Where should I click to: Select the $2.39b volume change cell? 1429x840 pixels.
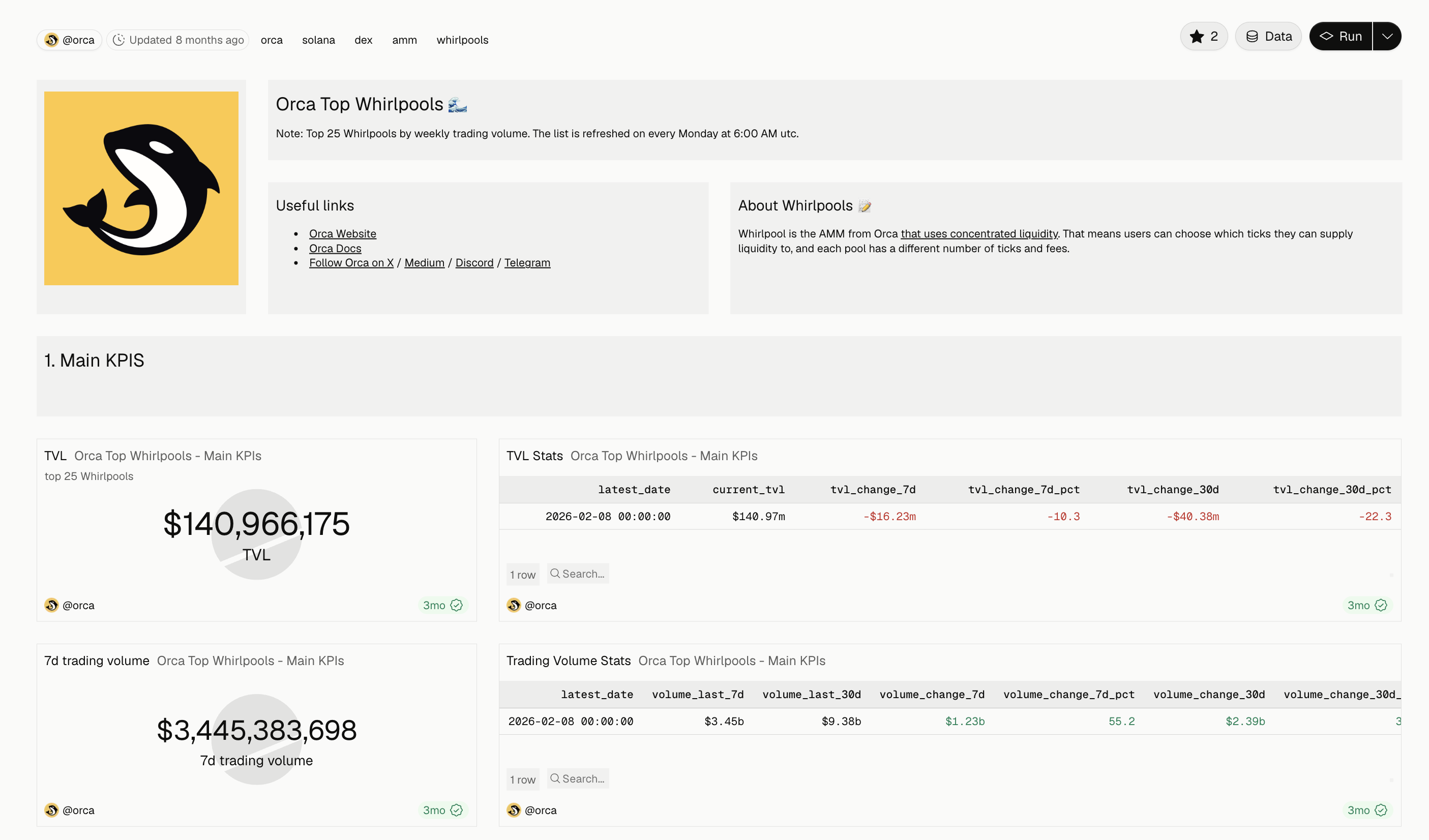pos(1245,722)
